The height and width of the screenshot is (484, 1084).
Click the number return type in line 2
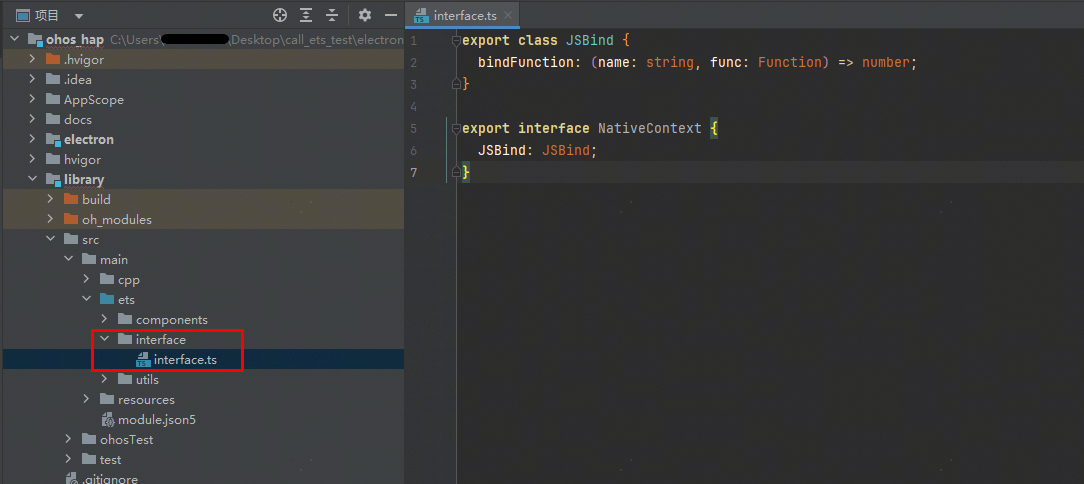pyautogui.click(x=886, y=63)
